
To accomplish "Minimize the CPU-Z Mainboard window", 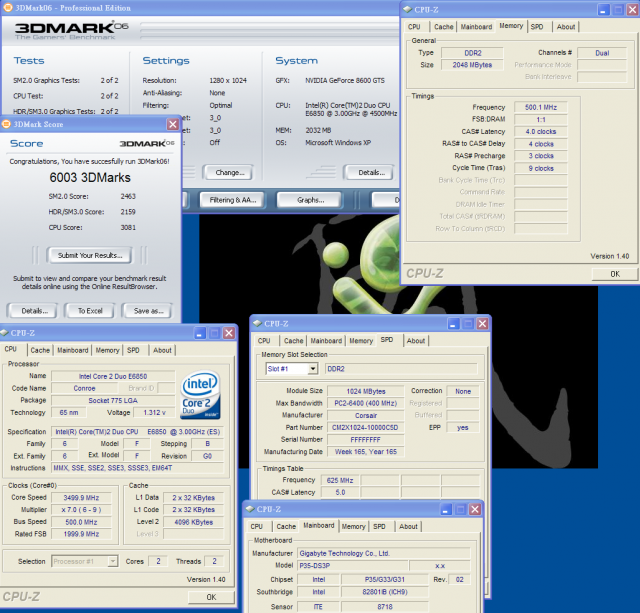I will tap(446, 509).
